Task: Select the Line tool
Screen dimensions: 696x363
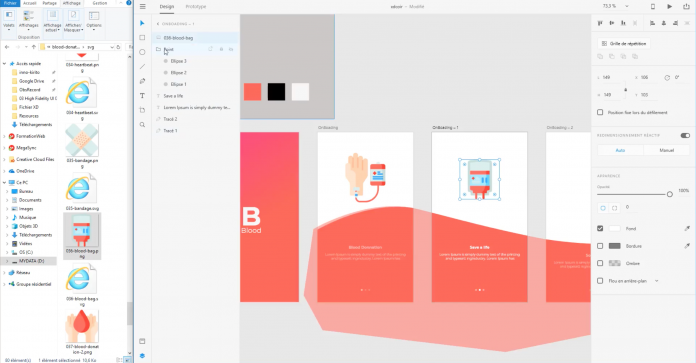Action: click(x=142, y=67)
